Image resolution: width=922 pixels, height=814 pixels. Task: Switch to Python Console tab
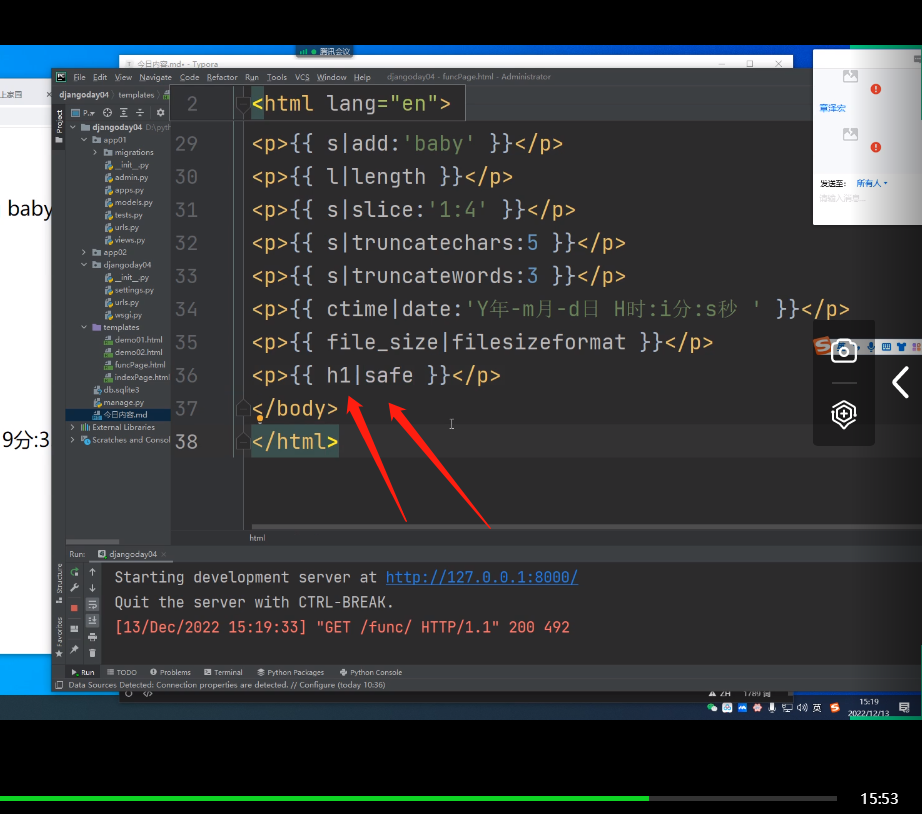pyautogui.click(x=370, y=672)
